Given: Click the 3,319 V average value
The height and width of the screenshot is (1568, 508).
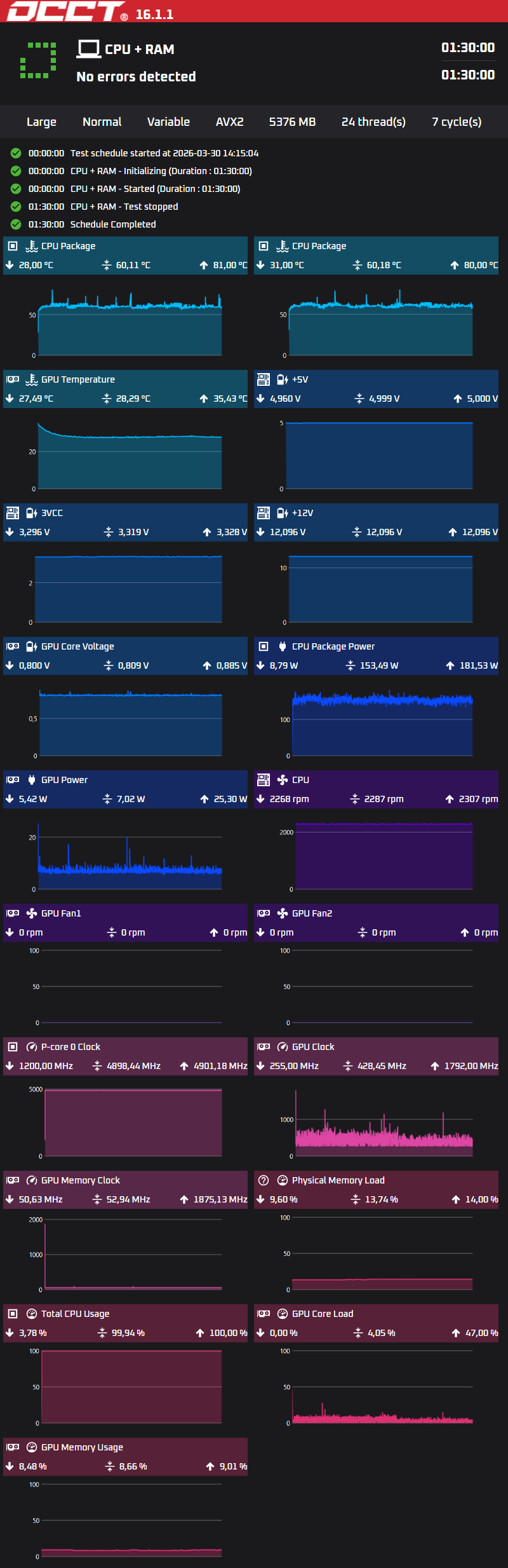Looking at the screenshot, I should click(x=133, y=532).
